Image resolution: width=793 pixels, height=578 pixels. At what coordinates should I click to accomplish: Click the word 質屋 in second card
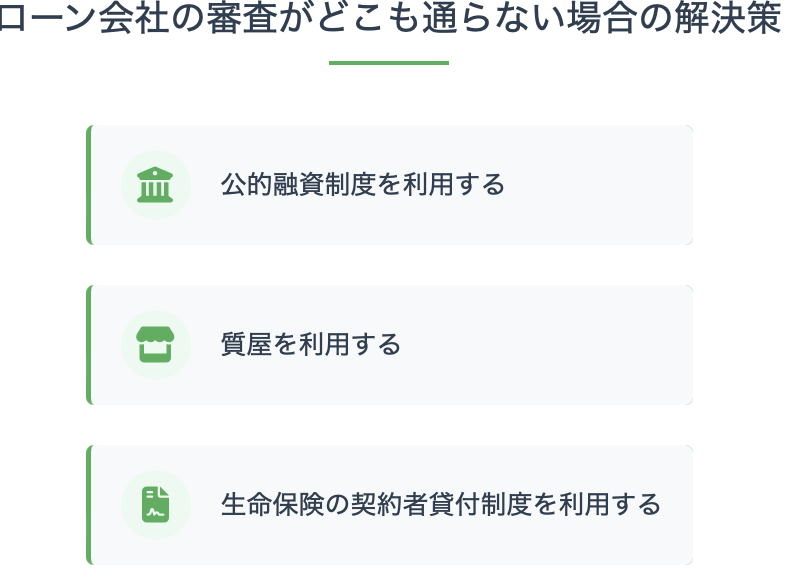[x=246, y=344]
